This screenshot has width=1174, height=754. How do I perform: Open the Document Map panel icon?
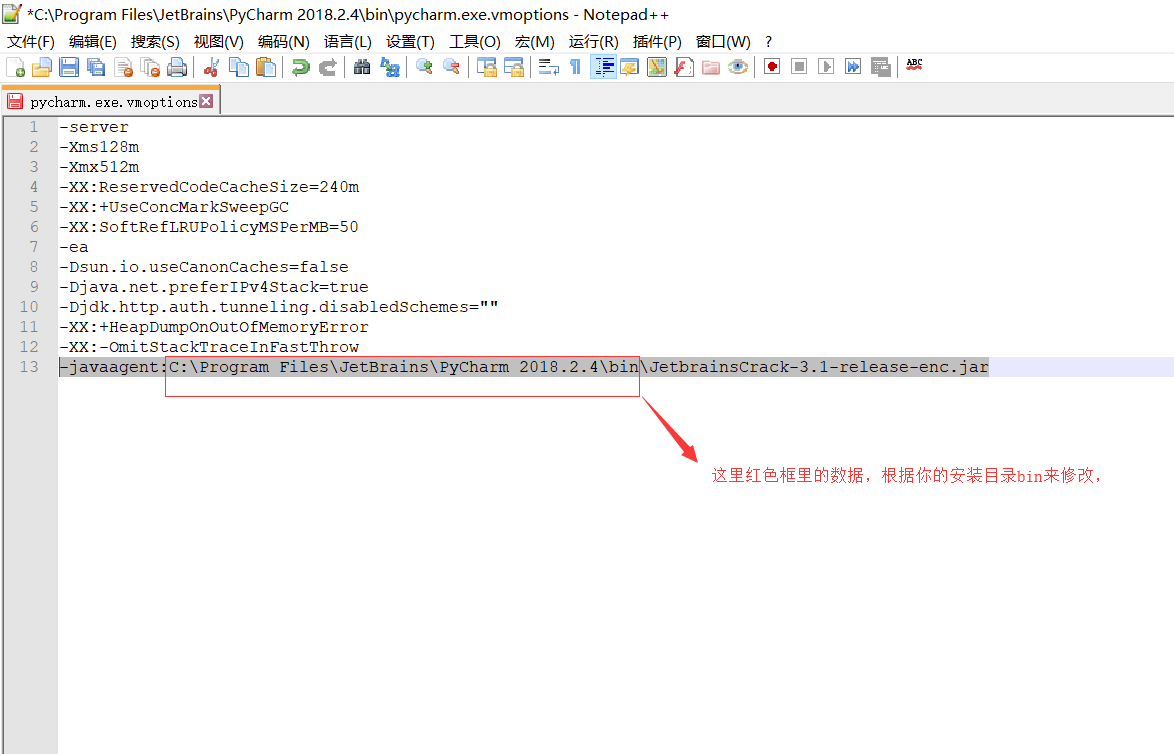[x=657, y=67]
